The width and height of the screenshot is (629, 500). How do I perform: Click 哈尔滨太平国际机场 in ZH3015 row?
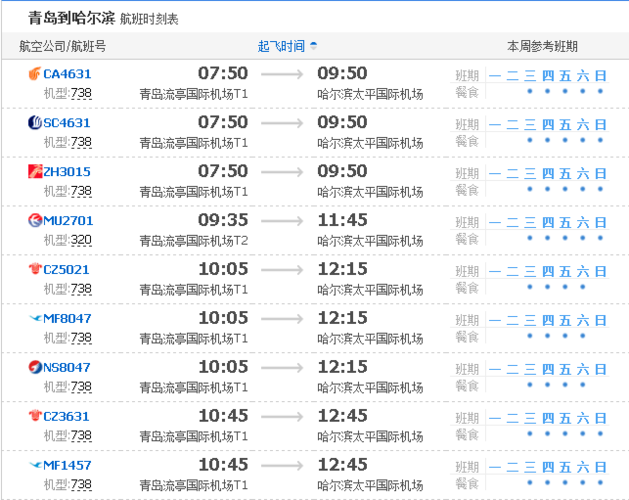370,192
